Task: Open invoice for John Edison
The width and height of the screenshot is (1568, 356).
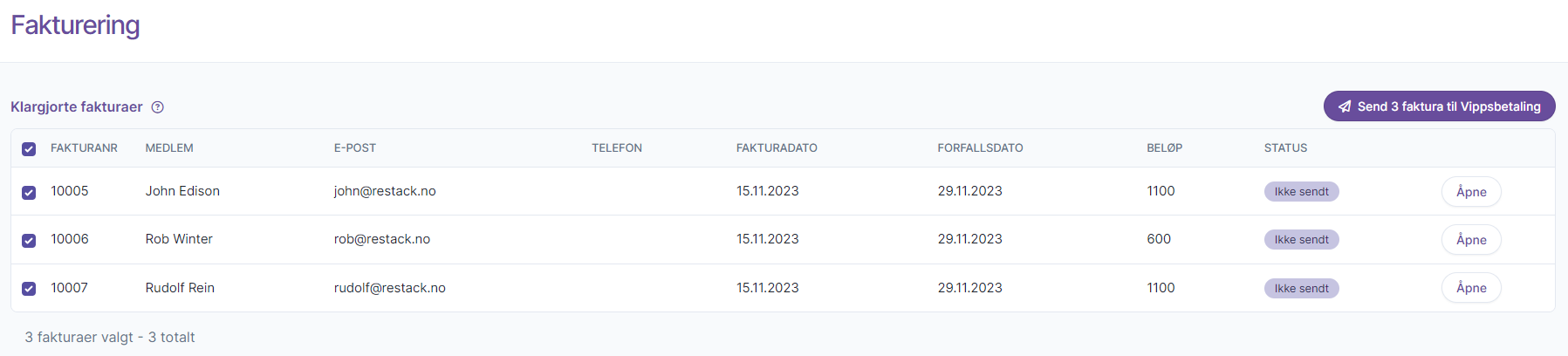Action: point(1471,192)
